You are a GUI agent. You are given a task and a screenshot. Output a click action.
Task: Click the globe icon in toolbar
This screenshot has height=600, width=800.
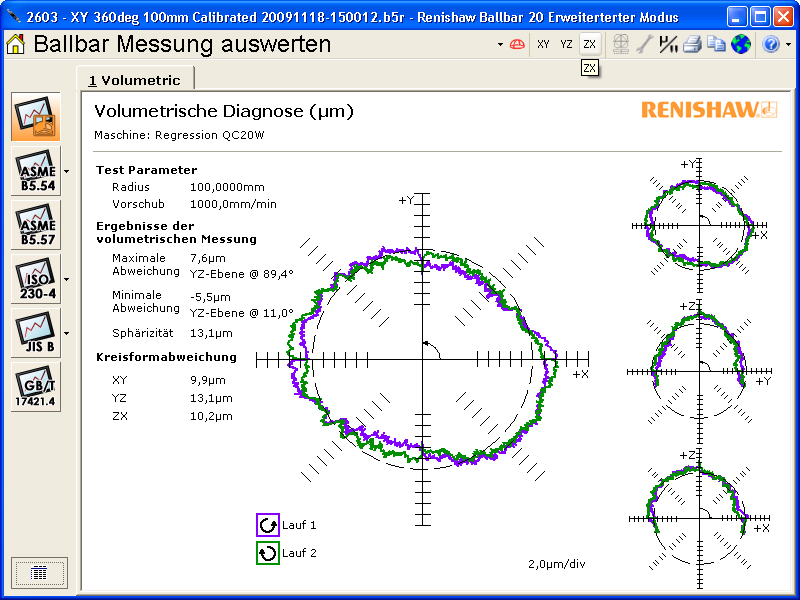740,44
